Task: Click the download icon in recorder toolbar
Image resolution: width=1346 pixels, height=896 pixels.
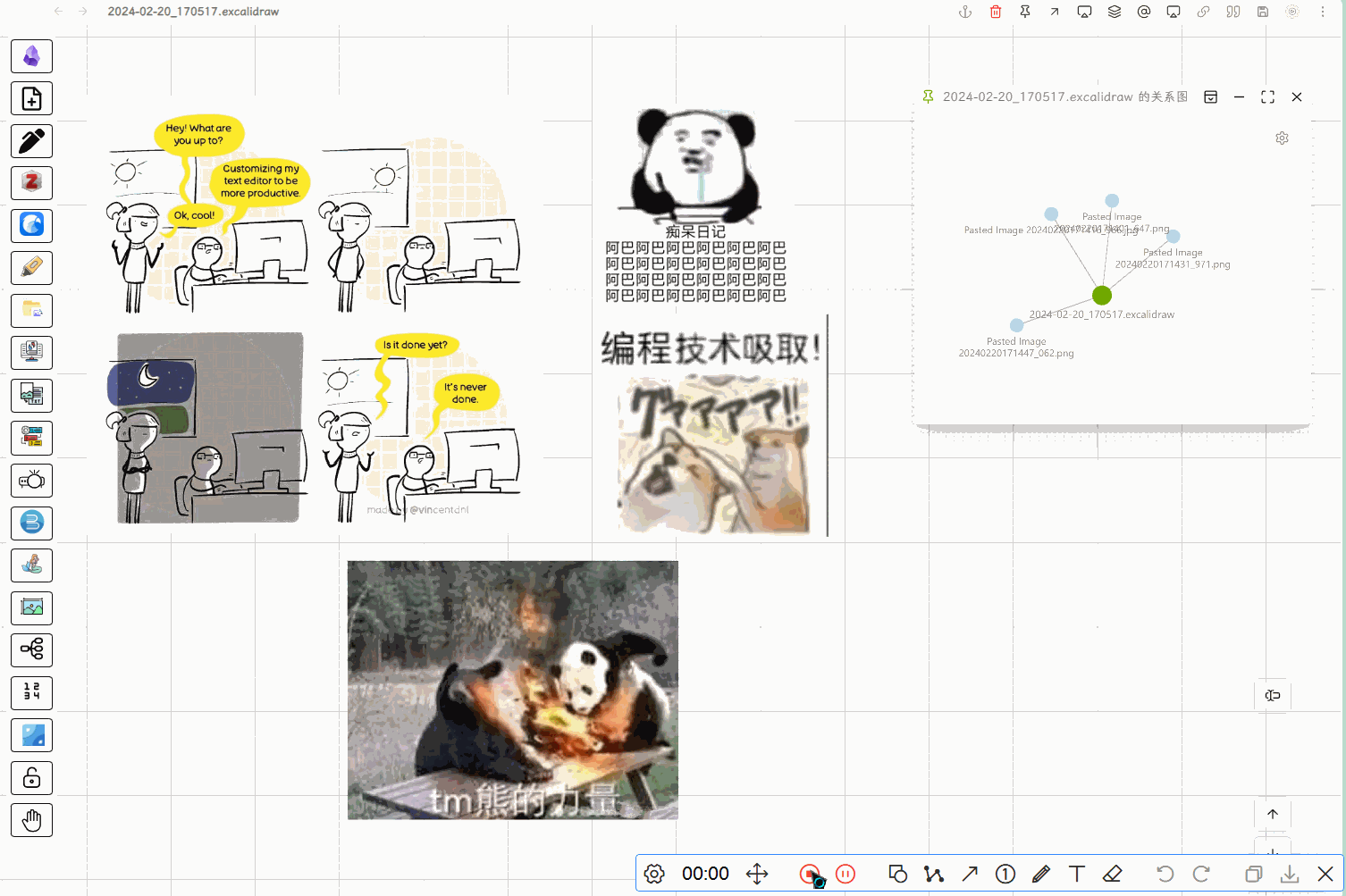Action: pos(1290,874)
